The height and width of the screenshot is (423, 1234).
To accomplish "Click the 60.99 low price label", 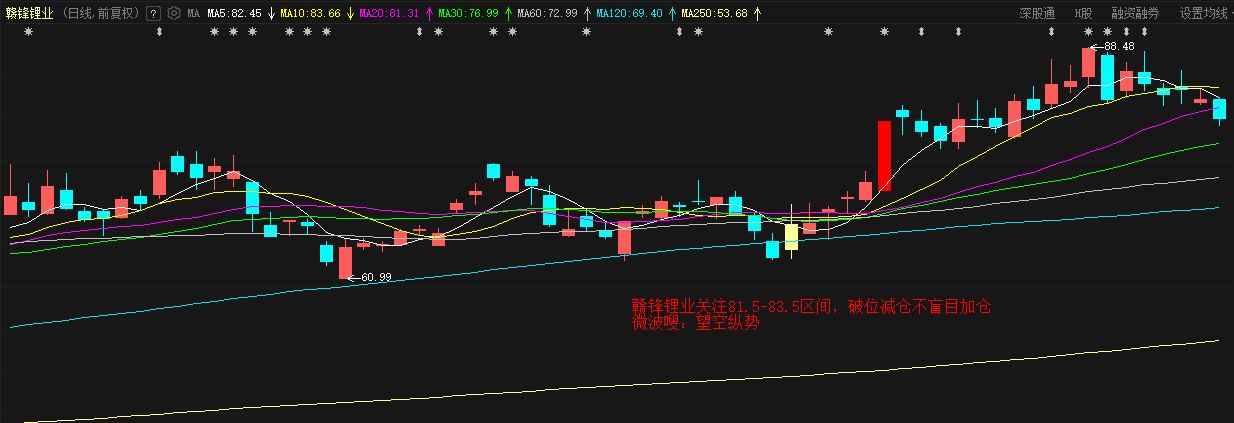I will (x=376, y=277).
